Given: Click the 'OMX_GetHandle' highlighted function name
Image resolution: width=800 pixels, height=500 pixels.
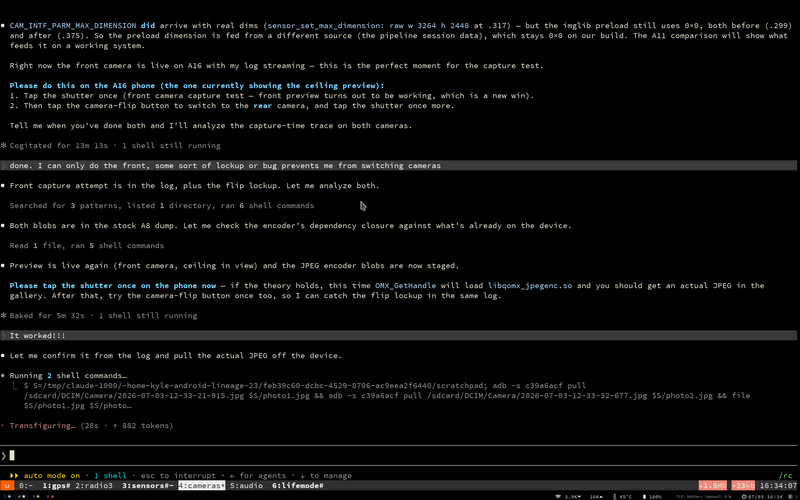Looking at the screenshot, I should click(x=405, y=286).
